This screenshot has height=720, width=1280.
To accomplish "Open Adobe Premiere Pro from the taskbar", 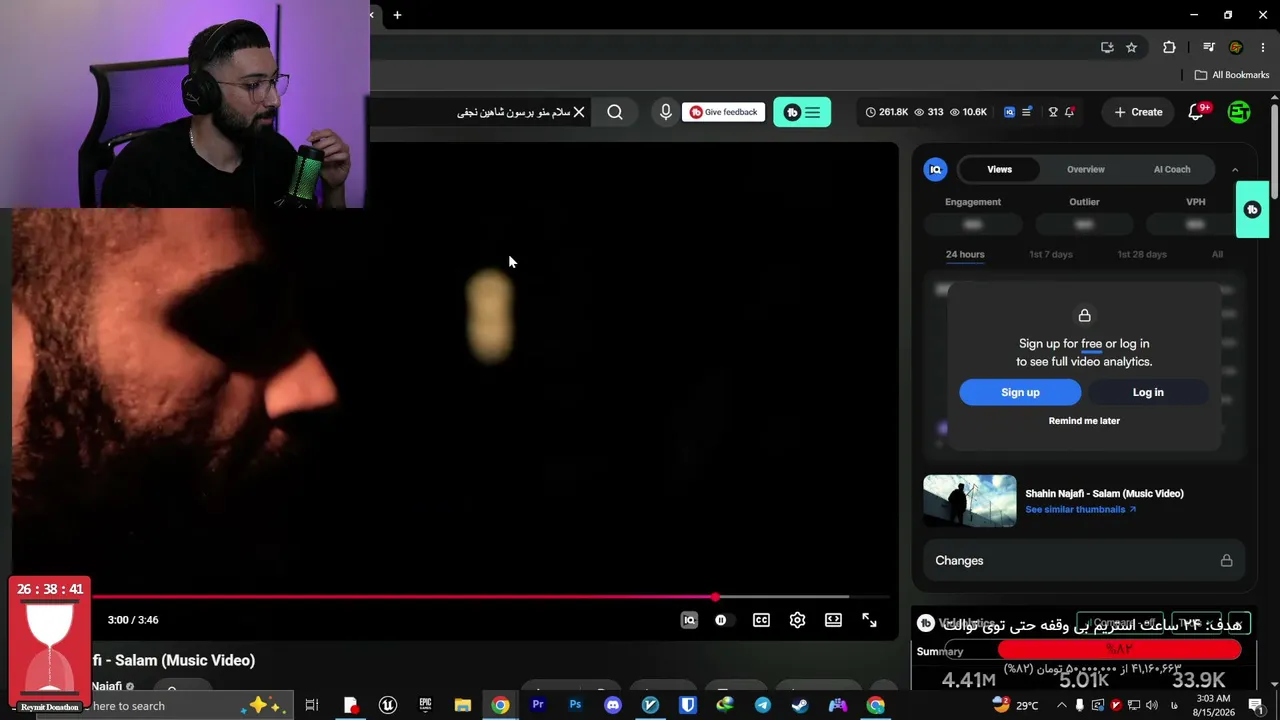I will pyautogui.click(x=538, y=705).
